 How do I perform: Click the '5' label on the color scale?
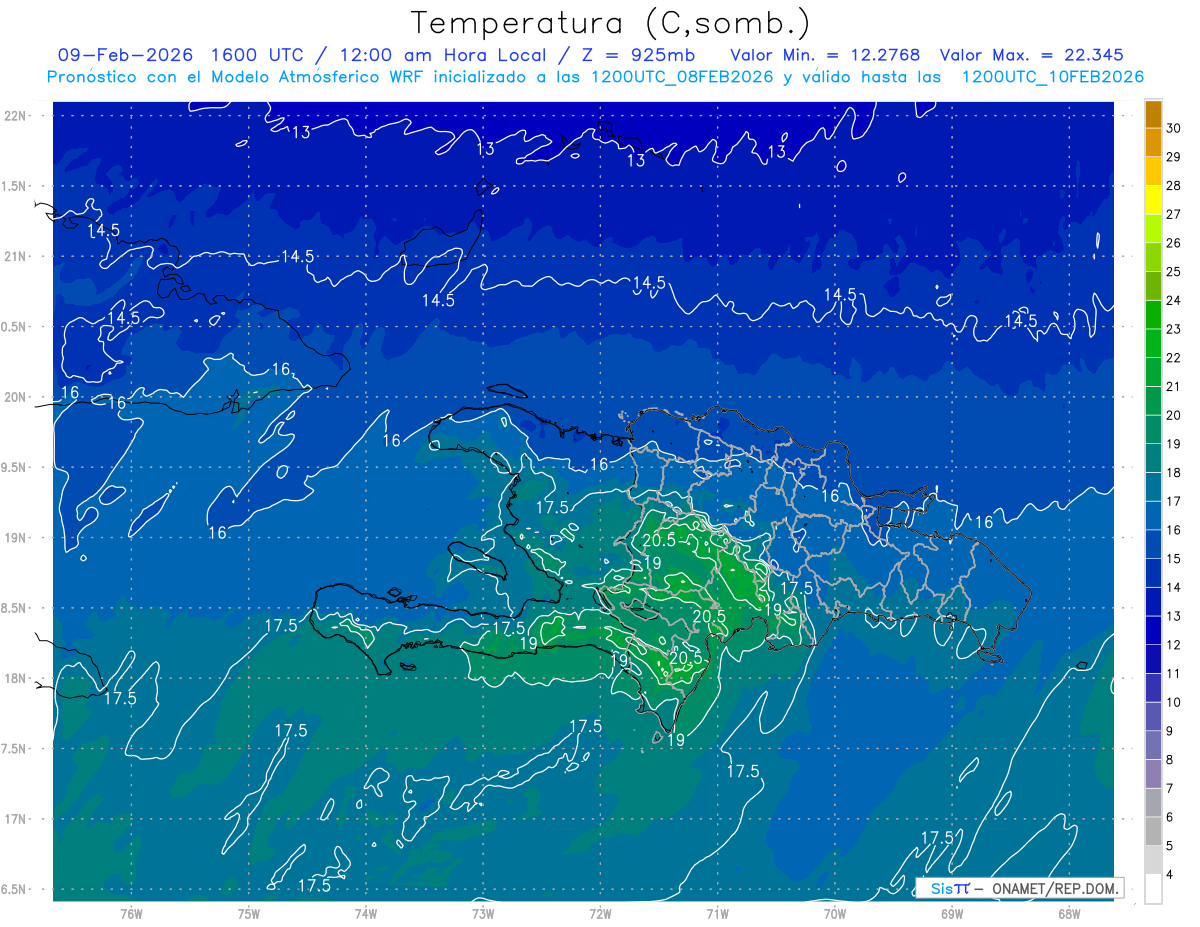(1171, 846)
